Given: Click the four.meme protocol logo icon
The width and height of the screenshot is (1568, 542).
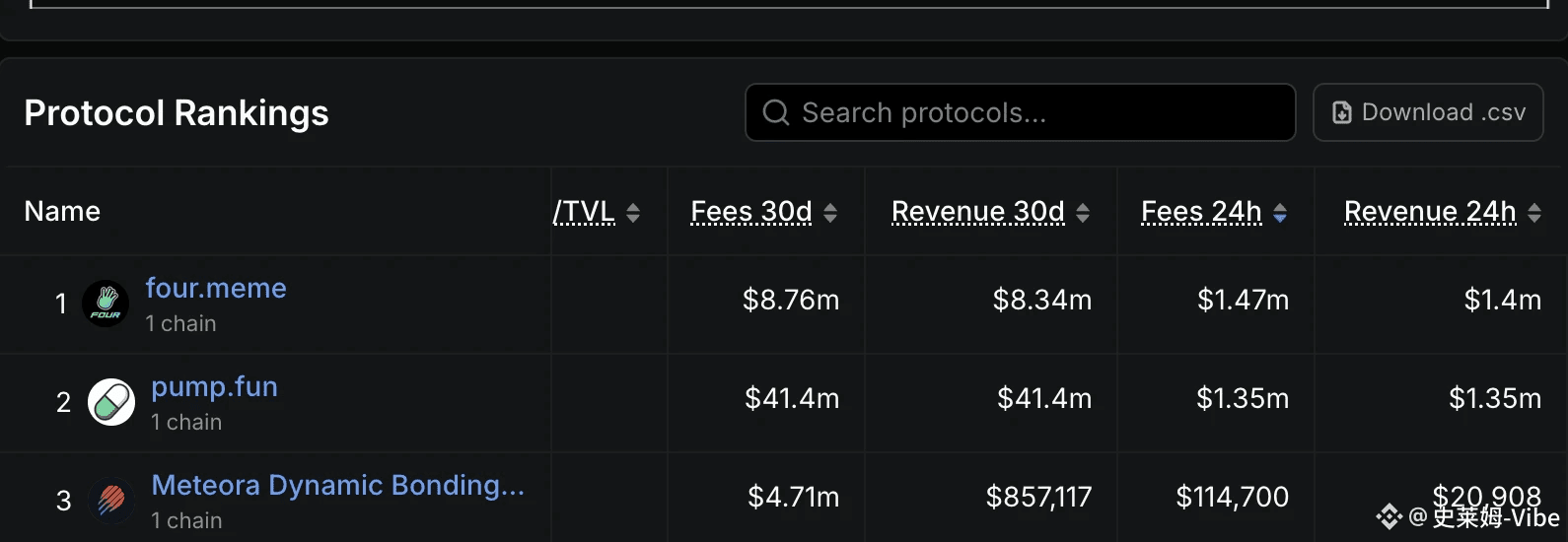Looking at the screenshot, I should pos(106,304).
